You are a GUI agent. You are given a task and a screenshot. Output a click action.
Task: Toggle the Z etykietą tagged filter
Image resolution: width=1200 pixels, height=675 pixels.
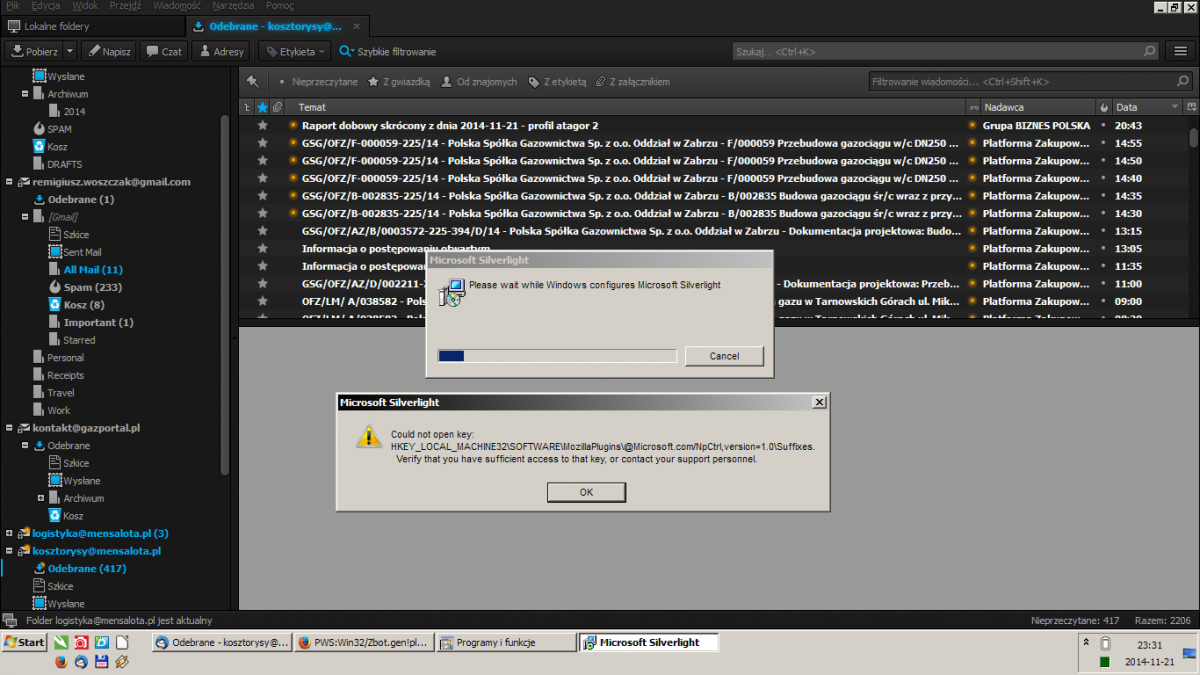point(557,82)
